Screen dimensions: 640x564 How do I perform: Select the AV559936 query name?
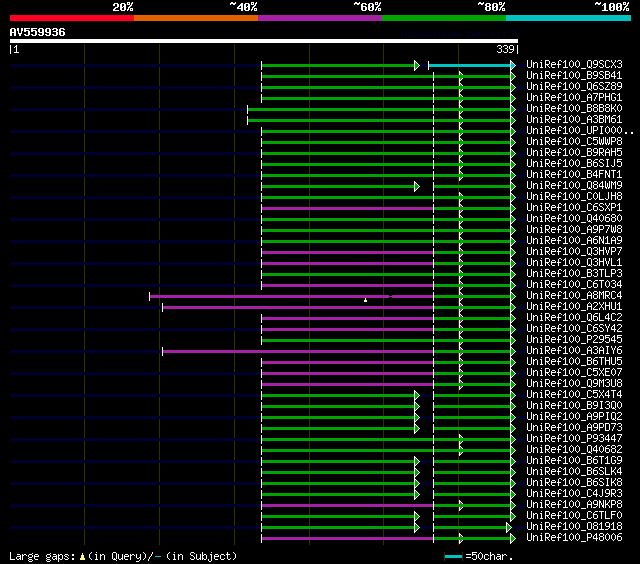click(x=38, y=32)
